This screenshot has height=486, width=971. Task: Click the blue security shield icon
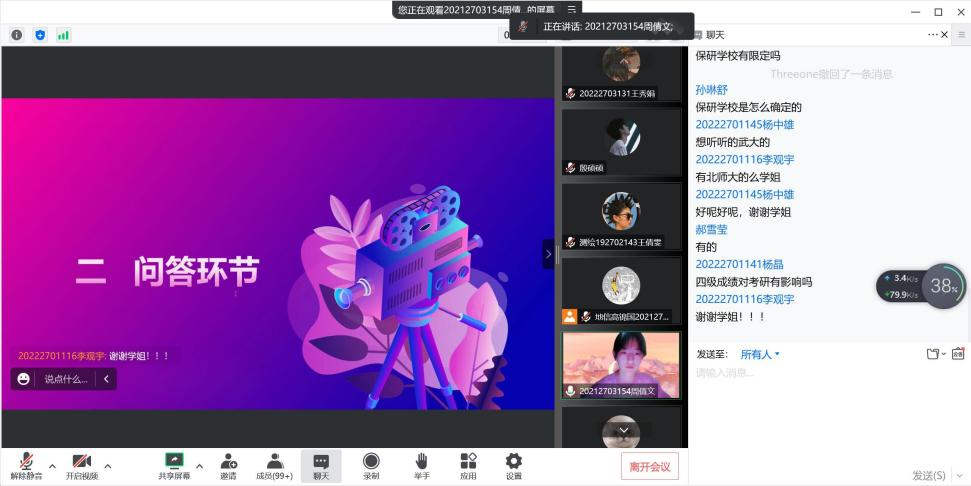click(40, 35)
